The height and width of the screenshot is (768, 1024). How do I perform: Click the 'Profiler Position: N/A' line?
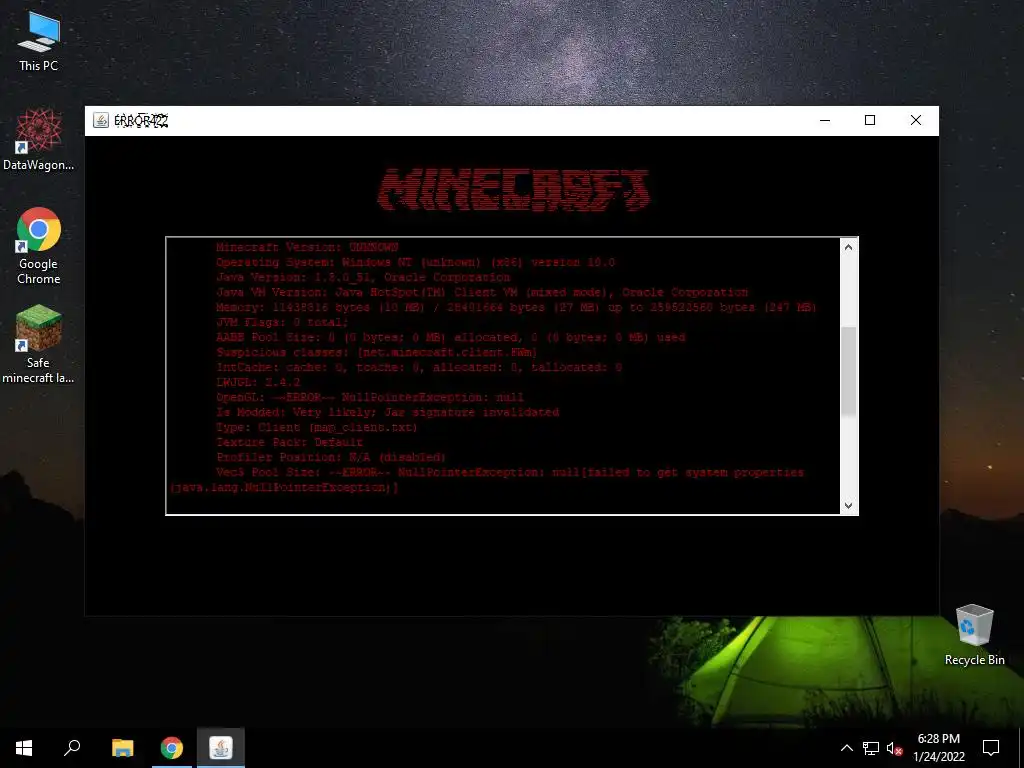tap(331, 458)
